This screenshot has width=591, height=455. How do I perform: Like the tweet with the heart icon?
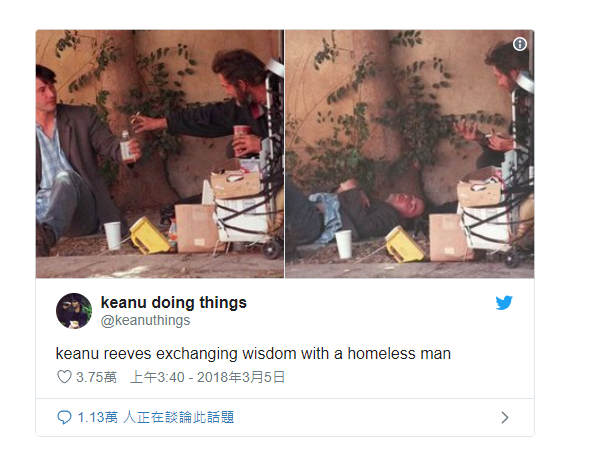tap(64, 377)
